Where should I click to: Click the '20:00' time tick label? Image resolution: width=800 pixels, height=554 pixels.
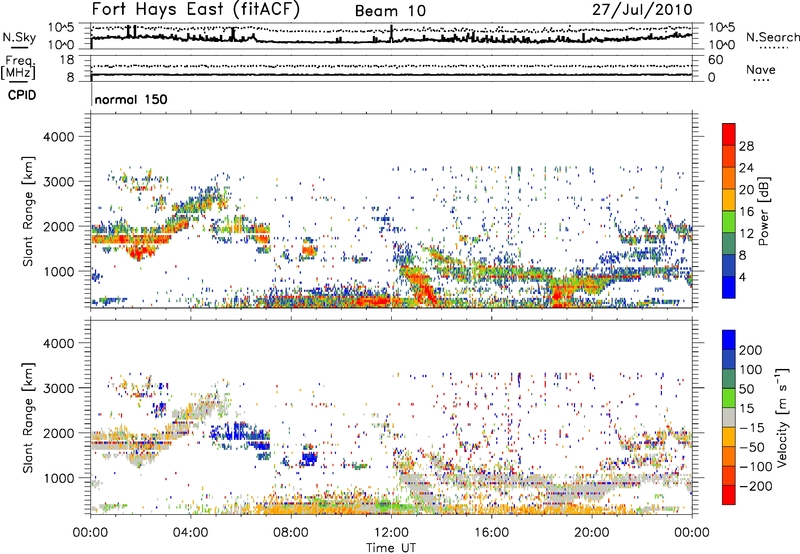(591, 533)
